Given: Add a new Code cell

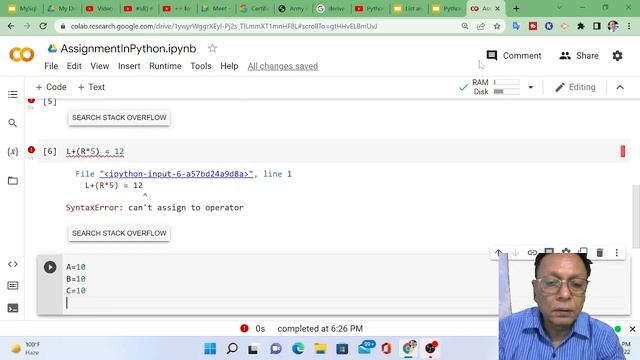Looking at the screenshot, I should [51, 87].
